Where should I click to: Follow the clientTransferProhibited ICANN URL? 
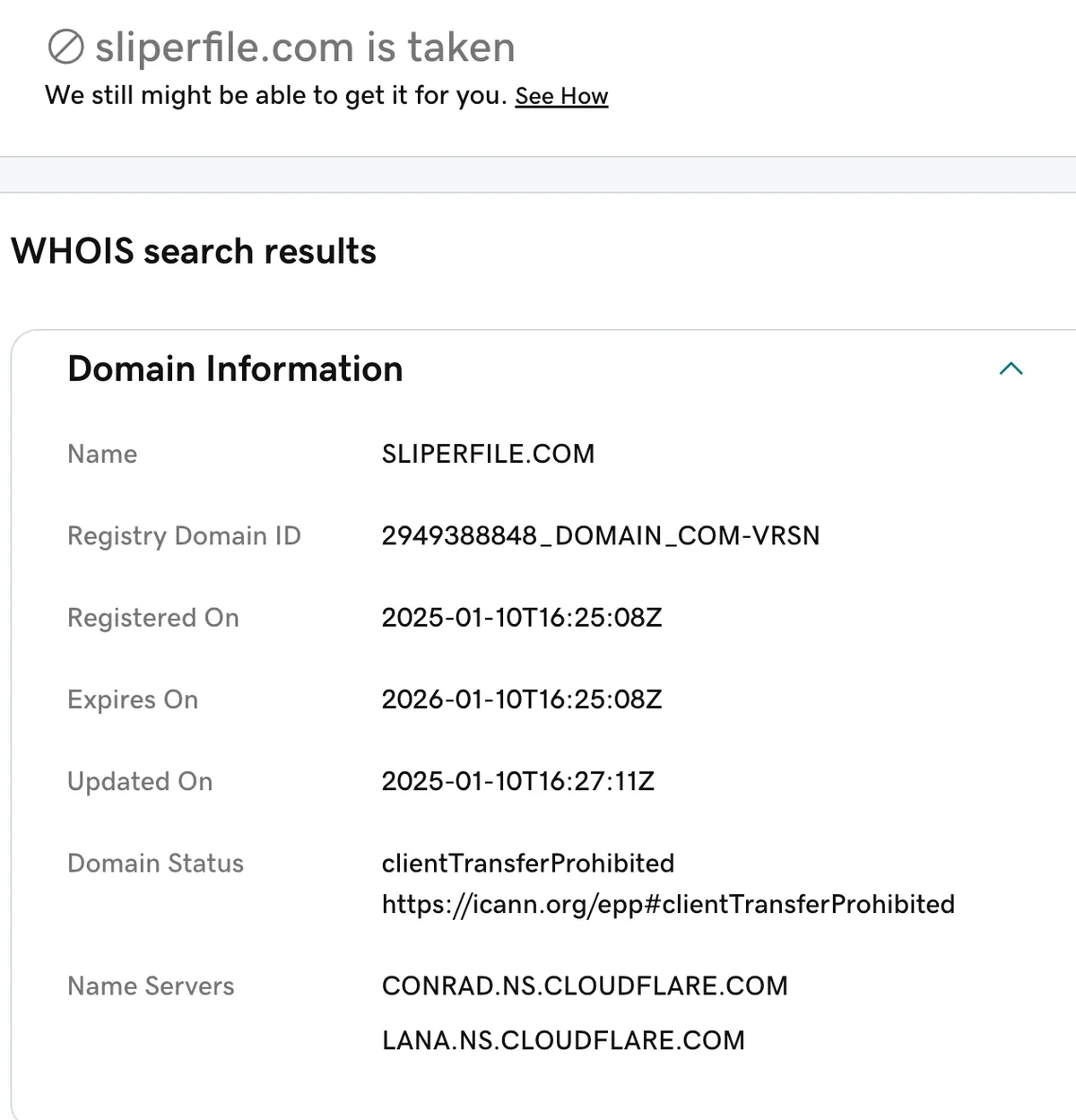(668, 904)
